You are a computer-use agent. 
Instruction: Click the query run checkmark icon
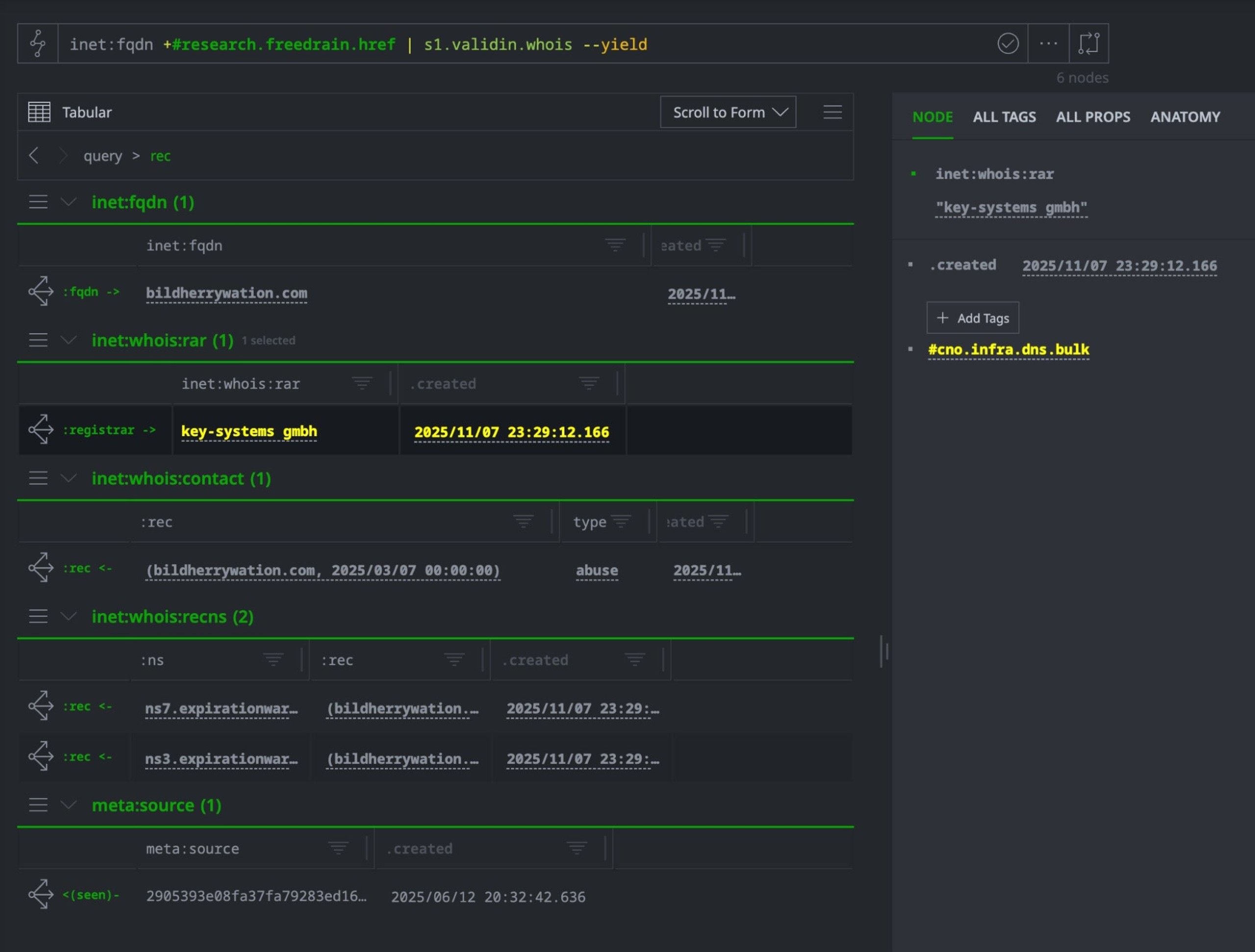click(1007, 44)
